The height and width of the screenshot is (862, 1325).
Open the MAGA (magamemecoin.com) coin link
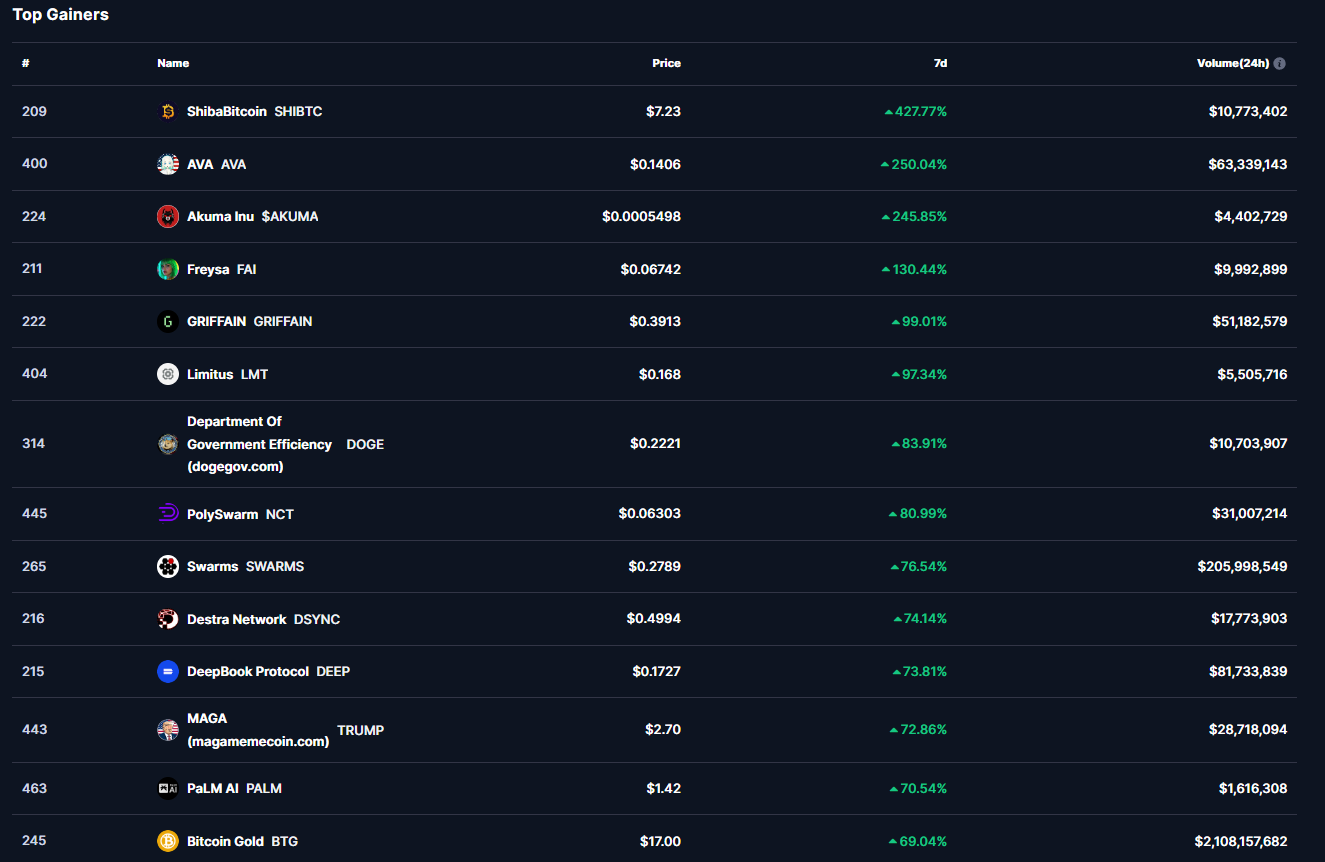pyautogui.click(x=257, y=730)
